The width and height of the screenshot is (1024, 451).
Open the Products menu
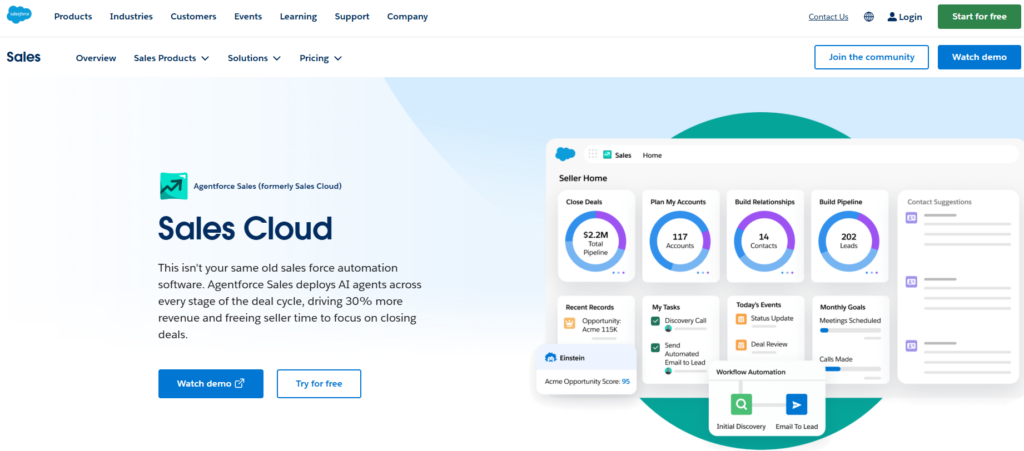click(73, 16)
